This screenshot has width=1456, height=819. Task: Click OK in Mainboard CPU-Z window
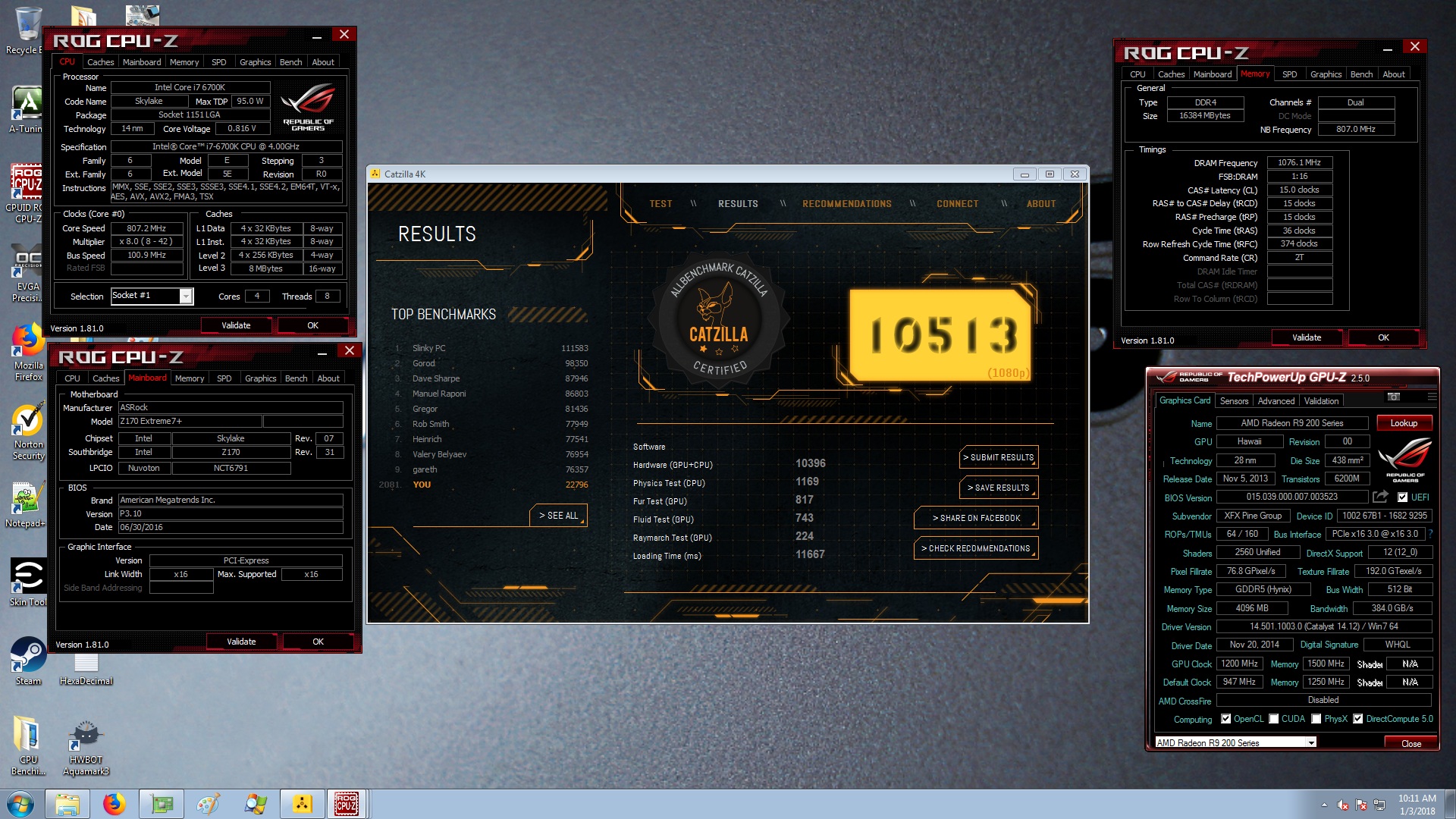click(x=318, y=642)
